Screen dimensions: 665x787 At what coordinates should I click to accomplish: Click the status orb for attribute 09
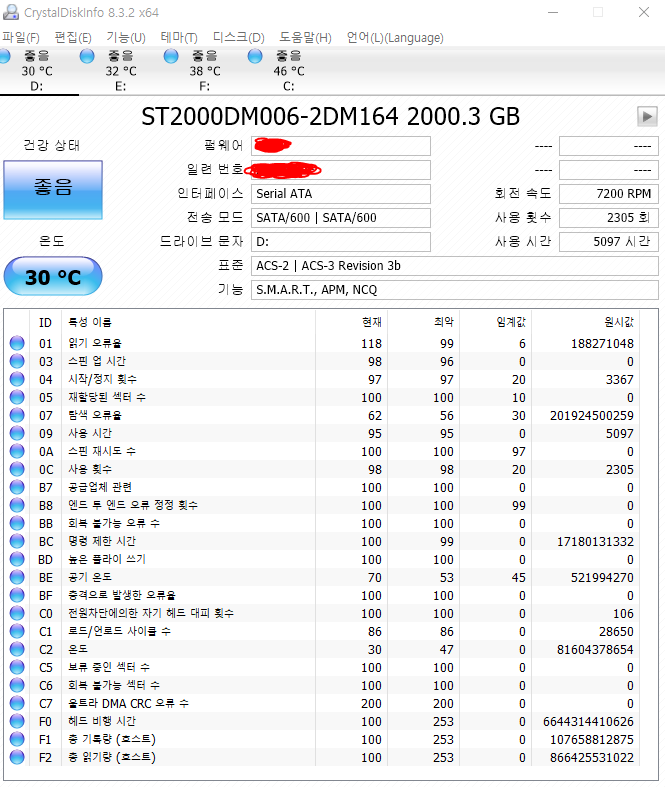coord(17,433)
